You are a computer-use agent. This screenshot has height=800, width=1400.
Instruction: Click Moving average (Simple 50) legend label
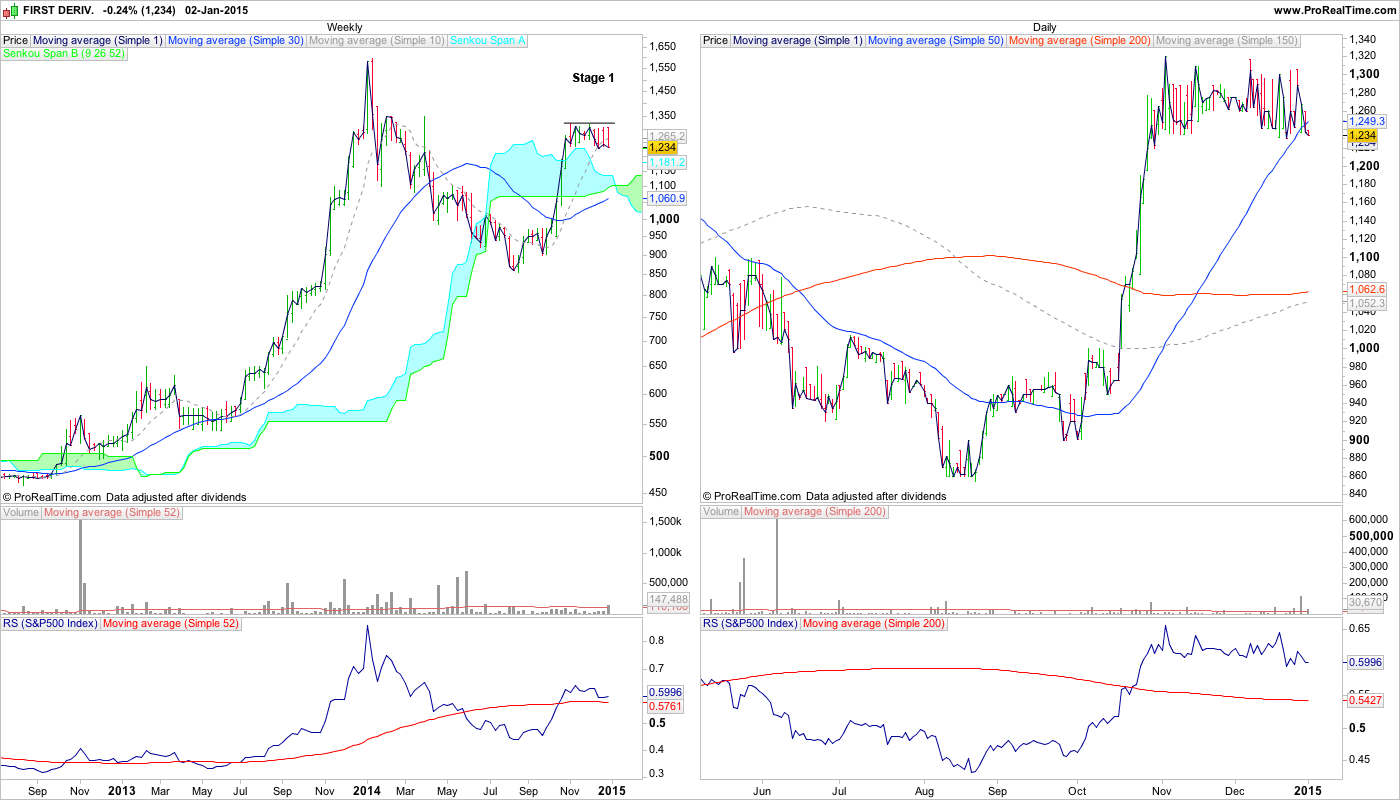pyautogui.click(x=936, y=41)
